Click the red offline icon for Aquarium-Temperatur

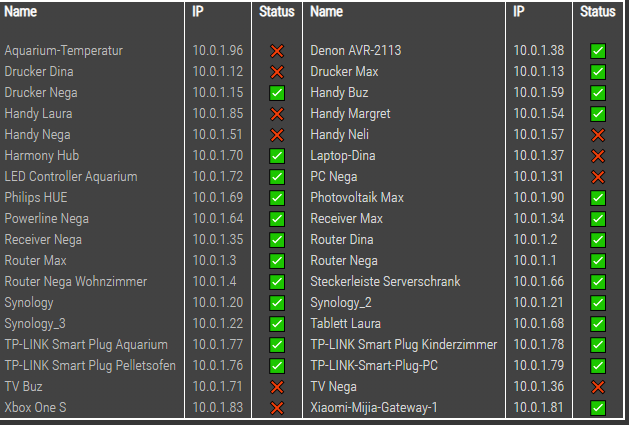click(277, 50)
